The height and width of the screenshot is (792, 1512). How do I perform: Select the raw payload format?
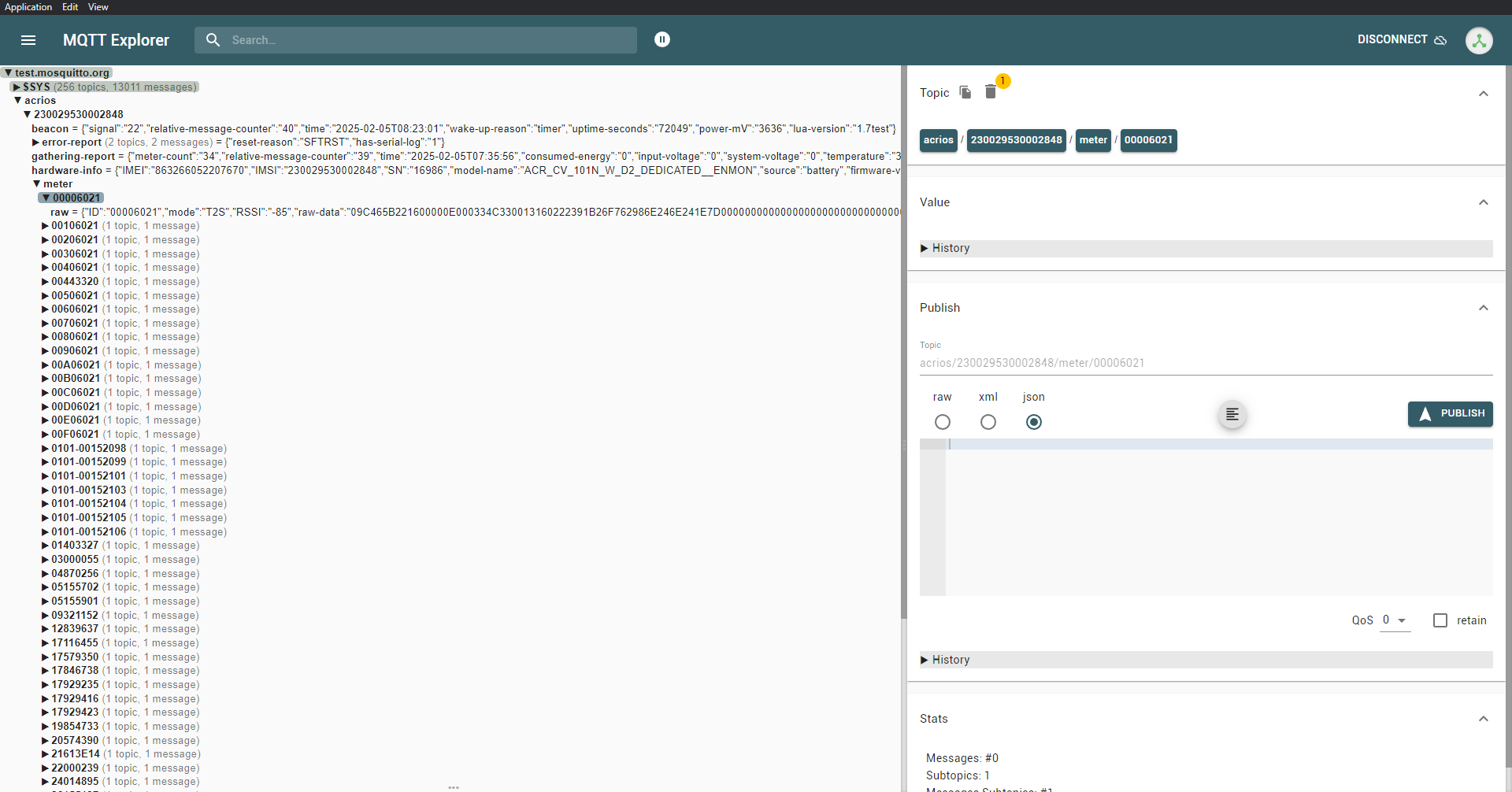942,422
